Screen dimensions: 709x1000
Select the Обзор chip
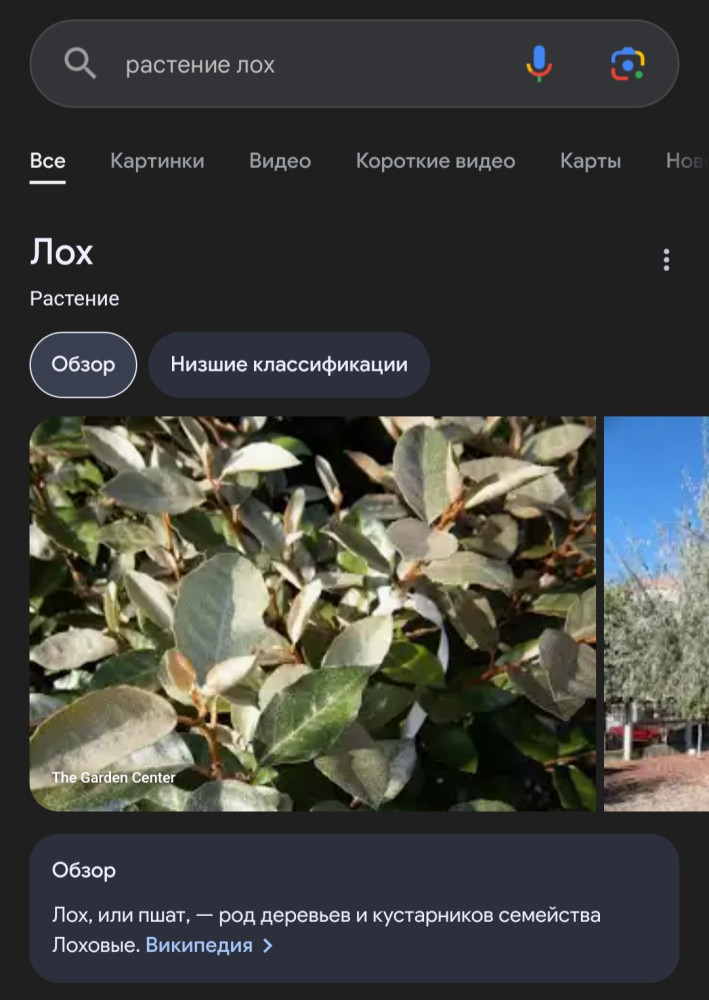point(83,365)
